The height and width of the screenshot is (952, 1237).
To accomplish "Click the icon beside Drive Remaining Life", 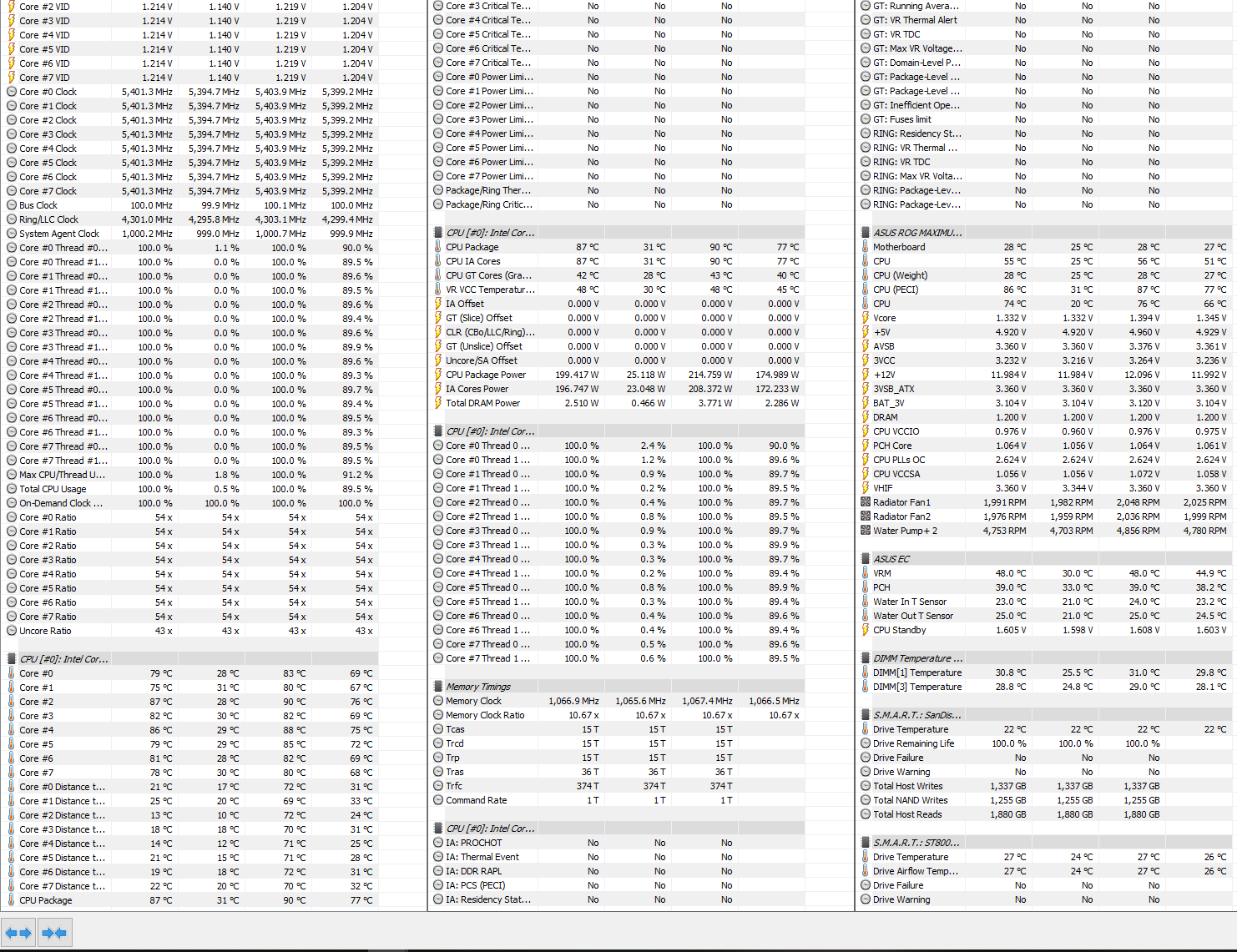I will pos(866,743).
